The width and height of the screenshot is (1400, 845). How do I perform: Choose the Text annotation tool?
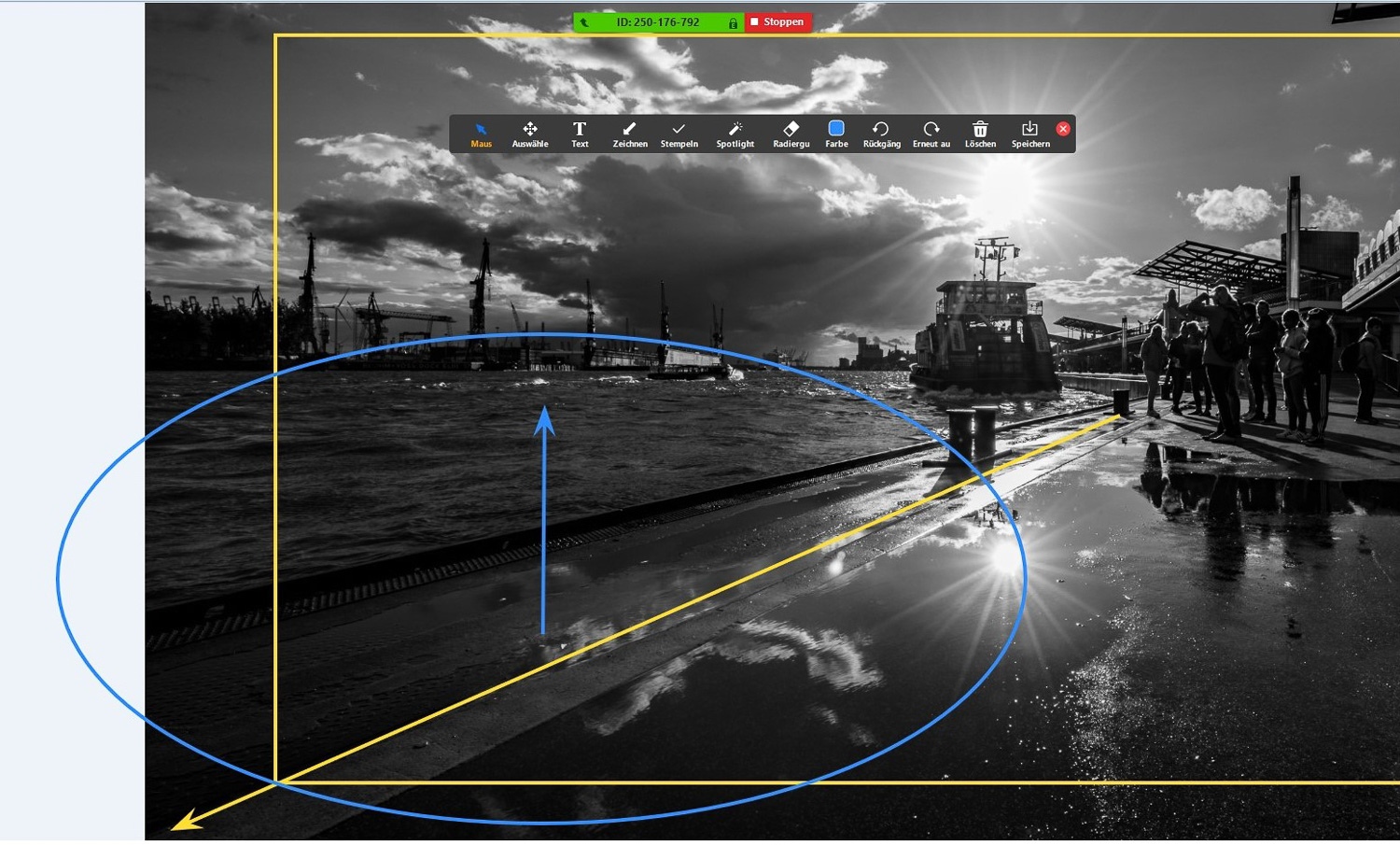[580, 134]
